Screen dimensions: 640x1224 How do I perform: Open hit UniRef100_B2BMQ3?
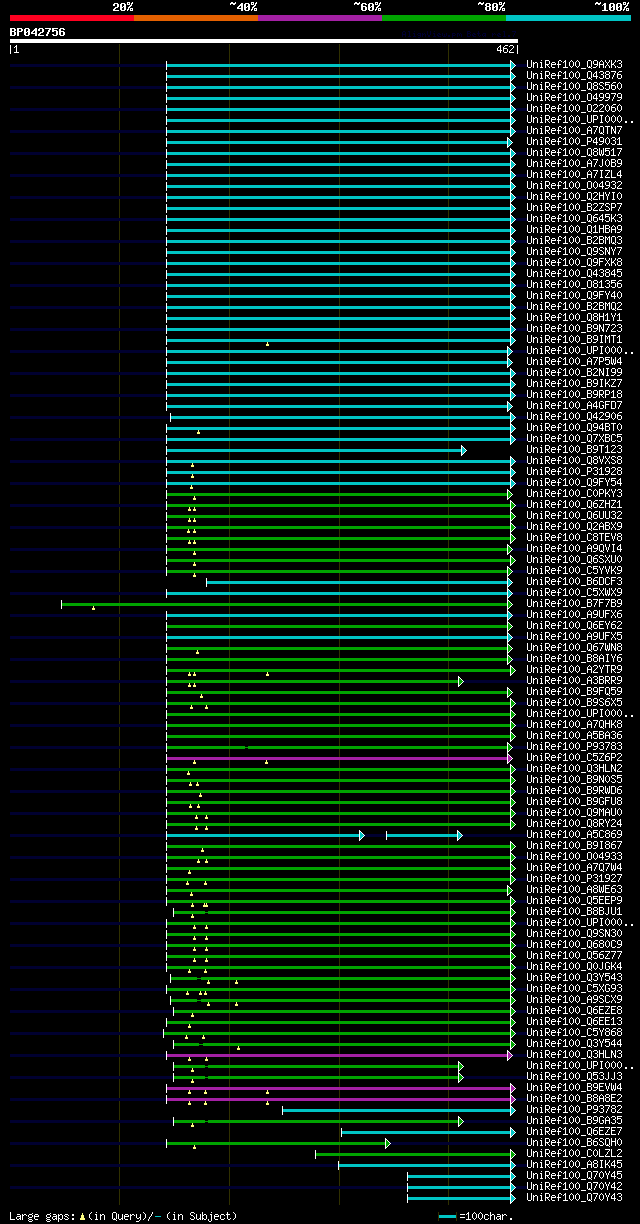click(x=574, y=240)
